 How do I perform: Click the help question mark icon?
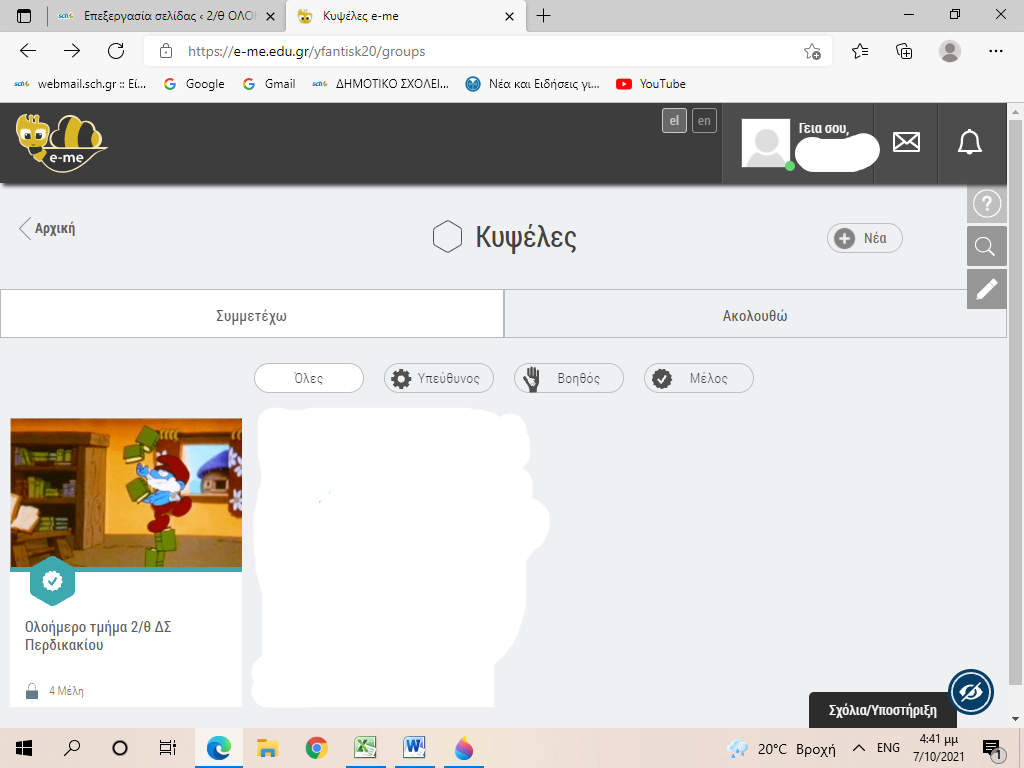click(x=987, y=205)
